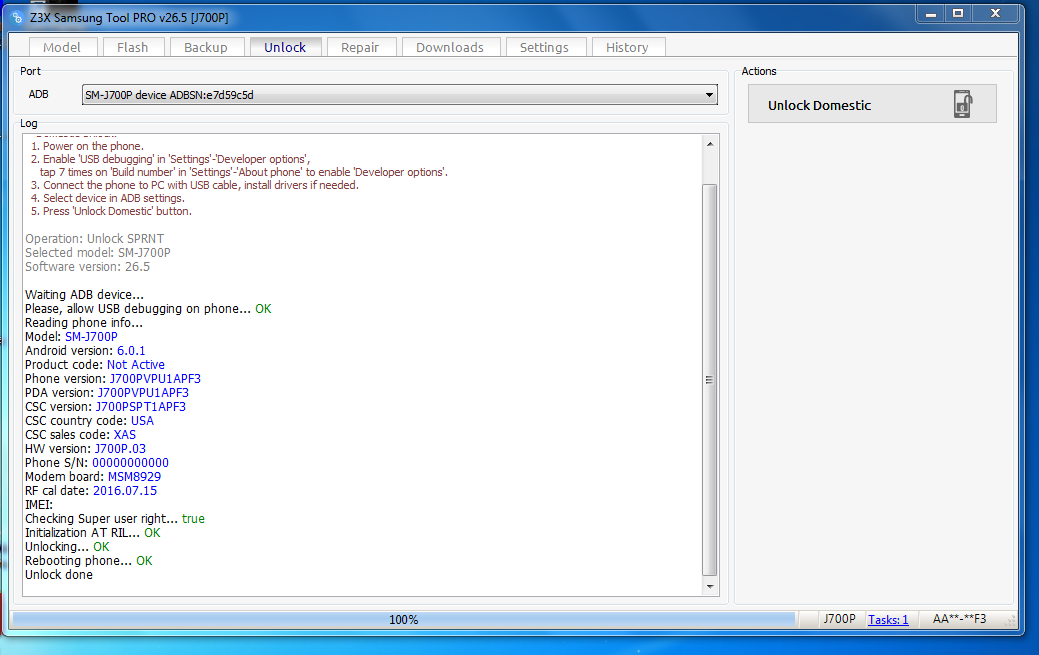This screenshot has height=655, width=1039.
Task: Expand the ADB device dropdown arrow
Action: pyautogui.click(x=709, y=95)
